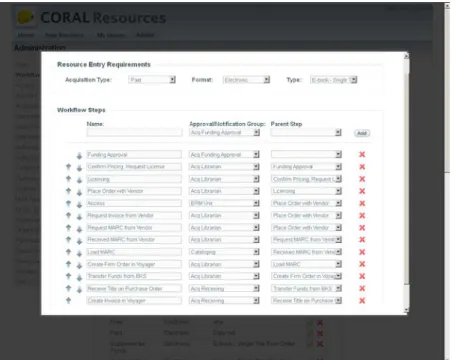The width and height of the screenshot is (453, 360).
Task: Delete the Request Invoice from Vendor step
Action: (362, 216)
